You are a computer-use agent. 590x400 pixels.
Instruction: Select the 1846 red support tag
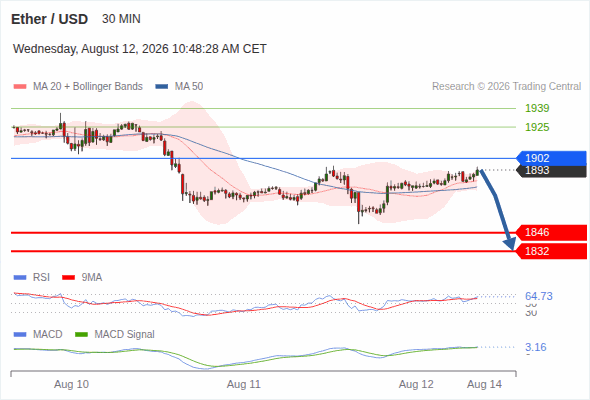(x=551, y=233)
